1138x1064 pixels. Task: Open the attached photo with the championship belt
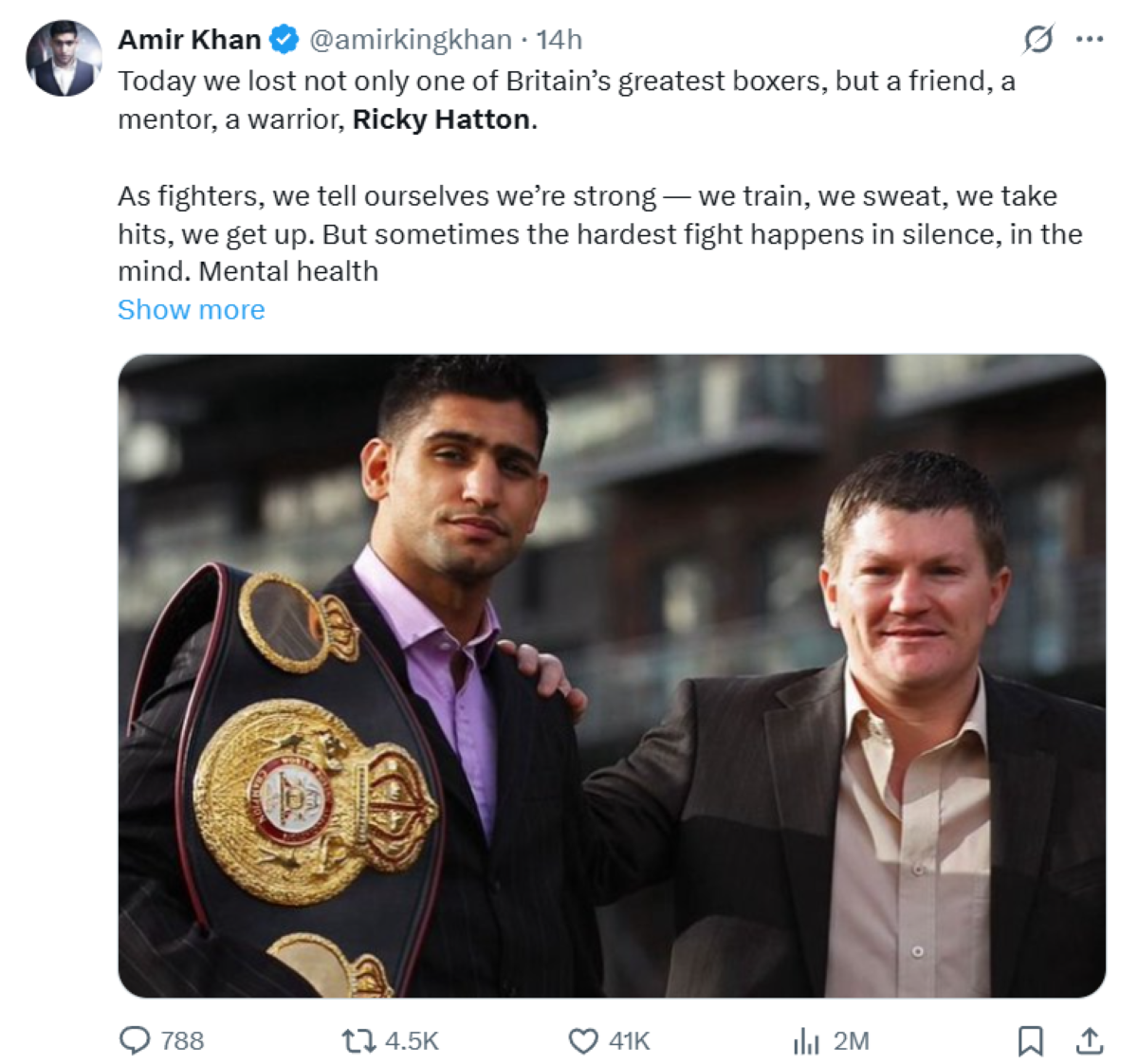coord(612,675)
